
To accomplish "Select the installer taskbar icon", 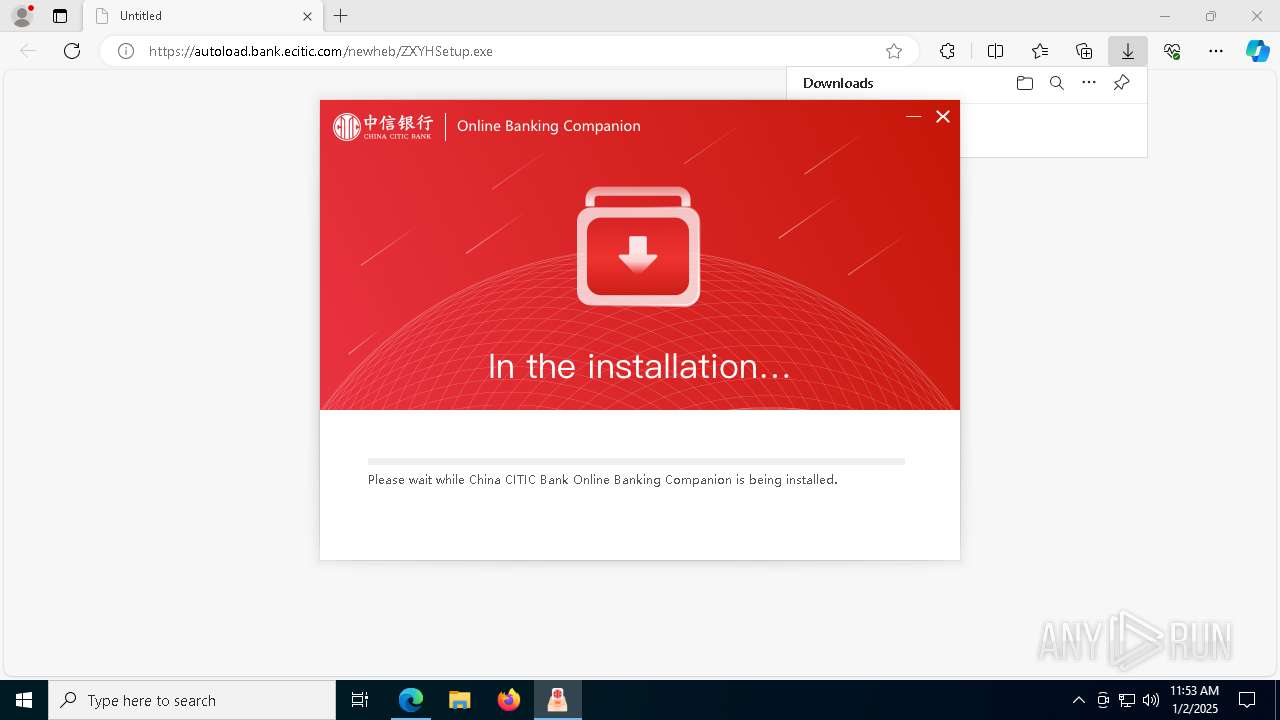I will coord(558,700).
